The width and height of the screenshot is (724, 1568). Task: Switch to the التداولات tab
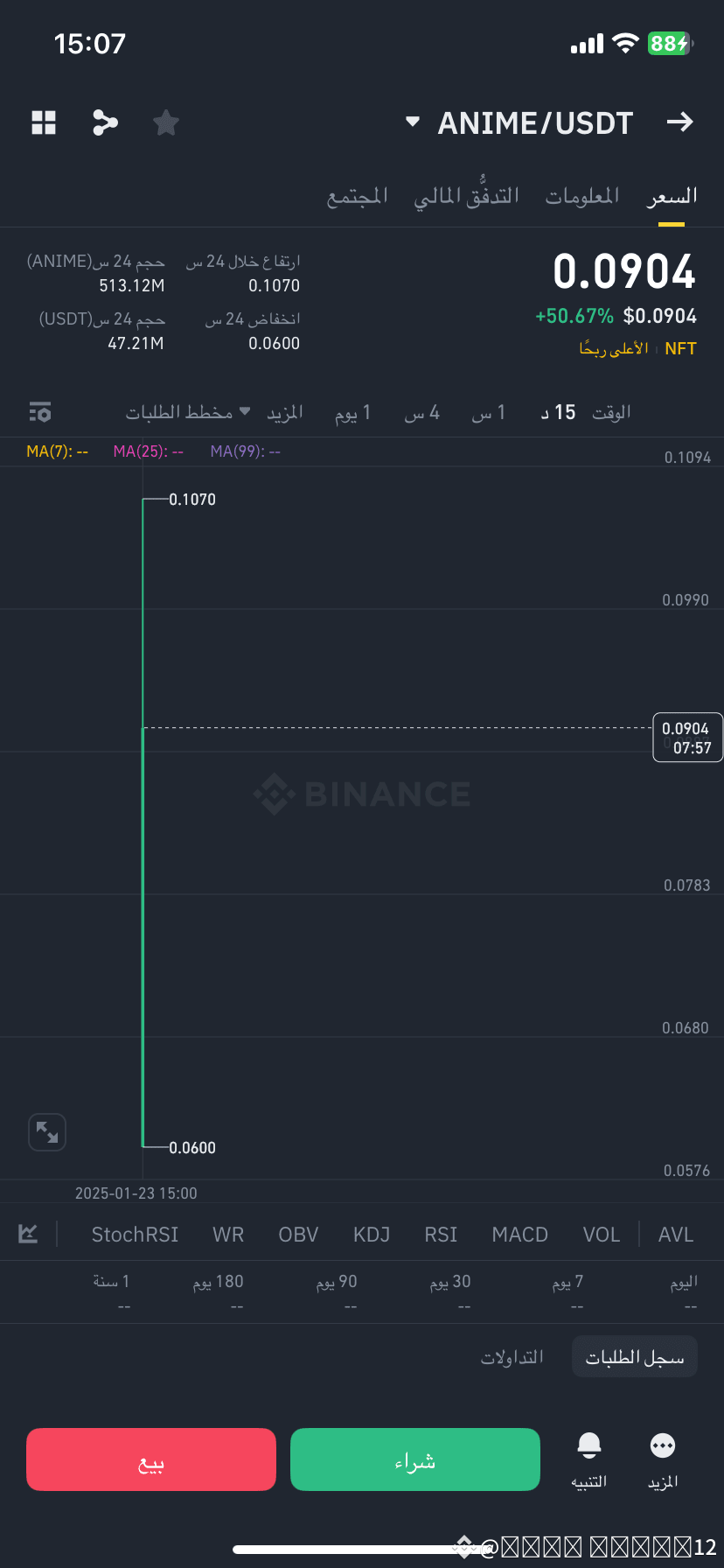[x=512, y=1356]
